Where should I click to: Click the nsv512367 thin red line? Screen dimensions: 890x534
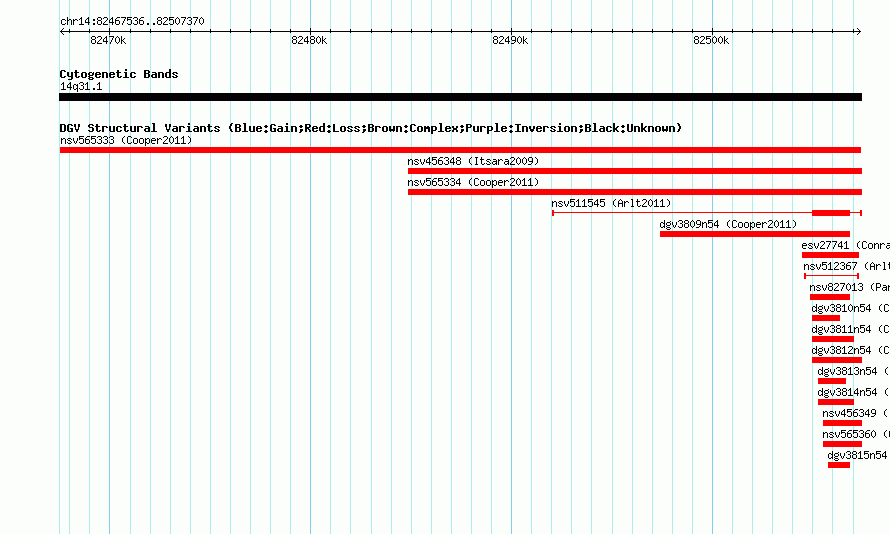(832, 276)
